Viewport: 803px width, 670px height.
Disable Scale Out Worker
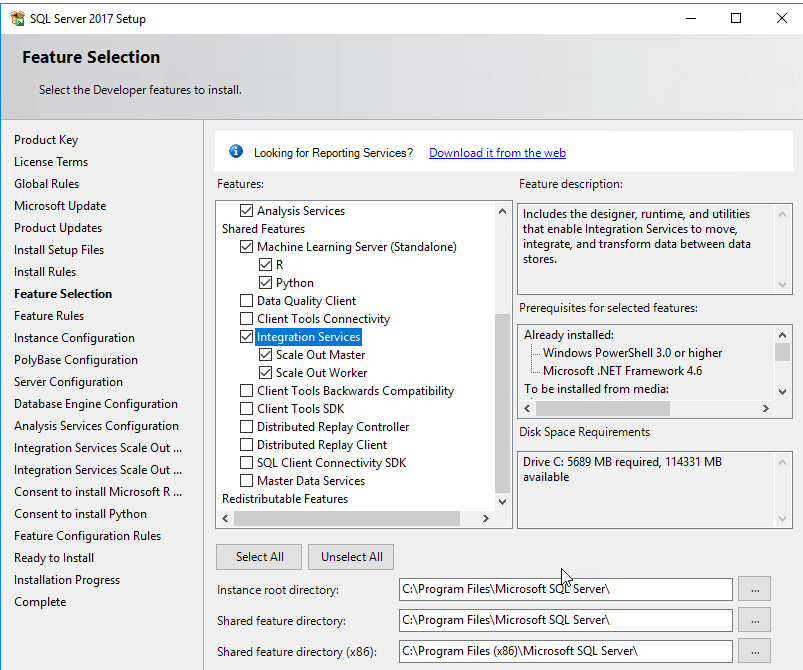(x=264, y=372)
